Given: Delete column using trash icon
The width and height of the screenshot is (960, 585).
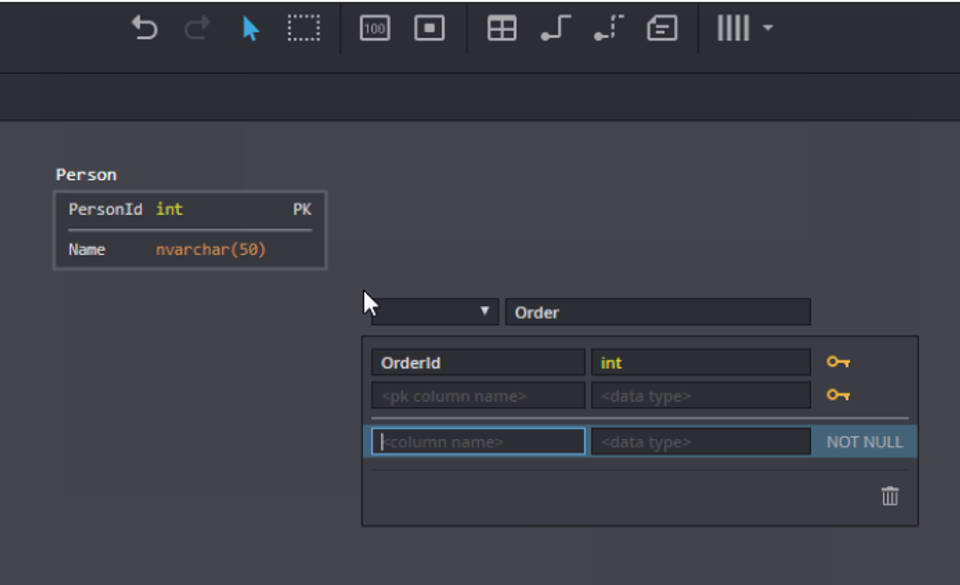Looking at the screenshot, I should 889,496.
